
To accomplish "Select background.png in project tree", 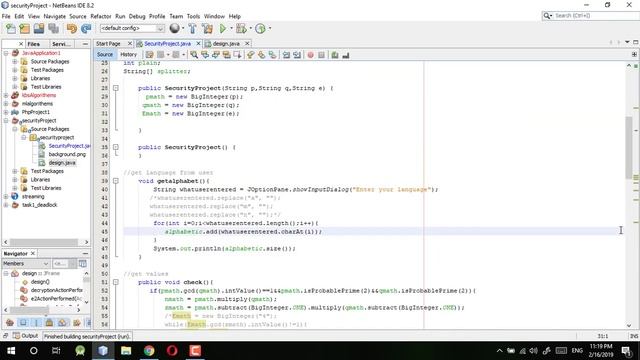I will tap(67, 154).
